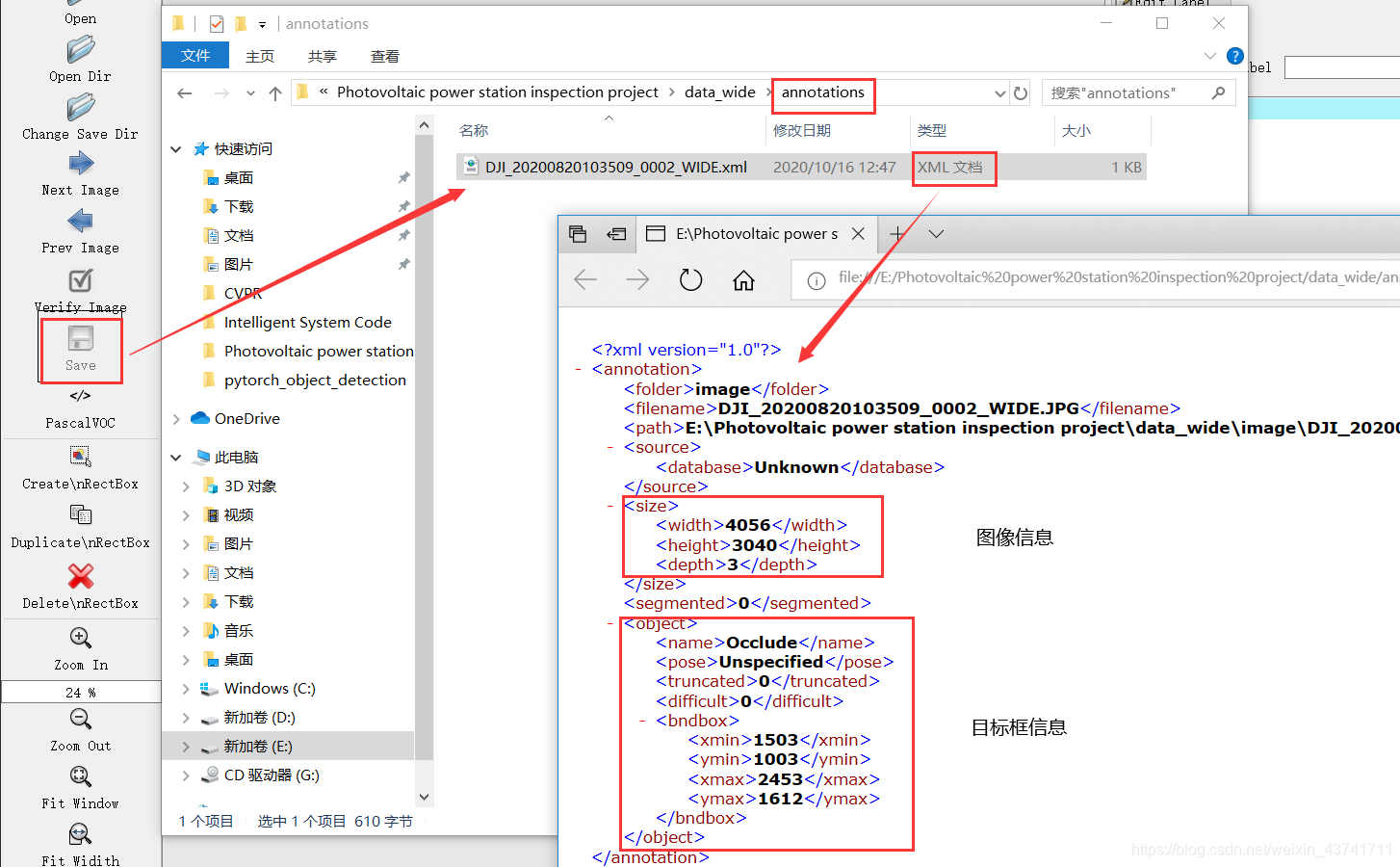Click the browser back arrow
This screenshot has width=1400, height=867.
coord(585,280)
